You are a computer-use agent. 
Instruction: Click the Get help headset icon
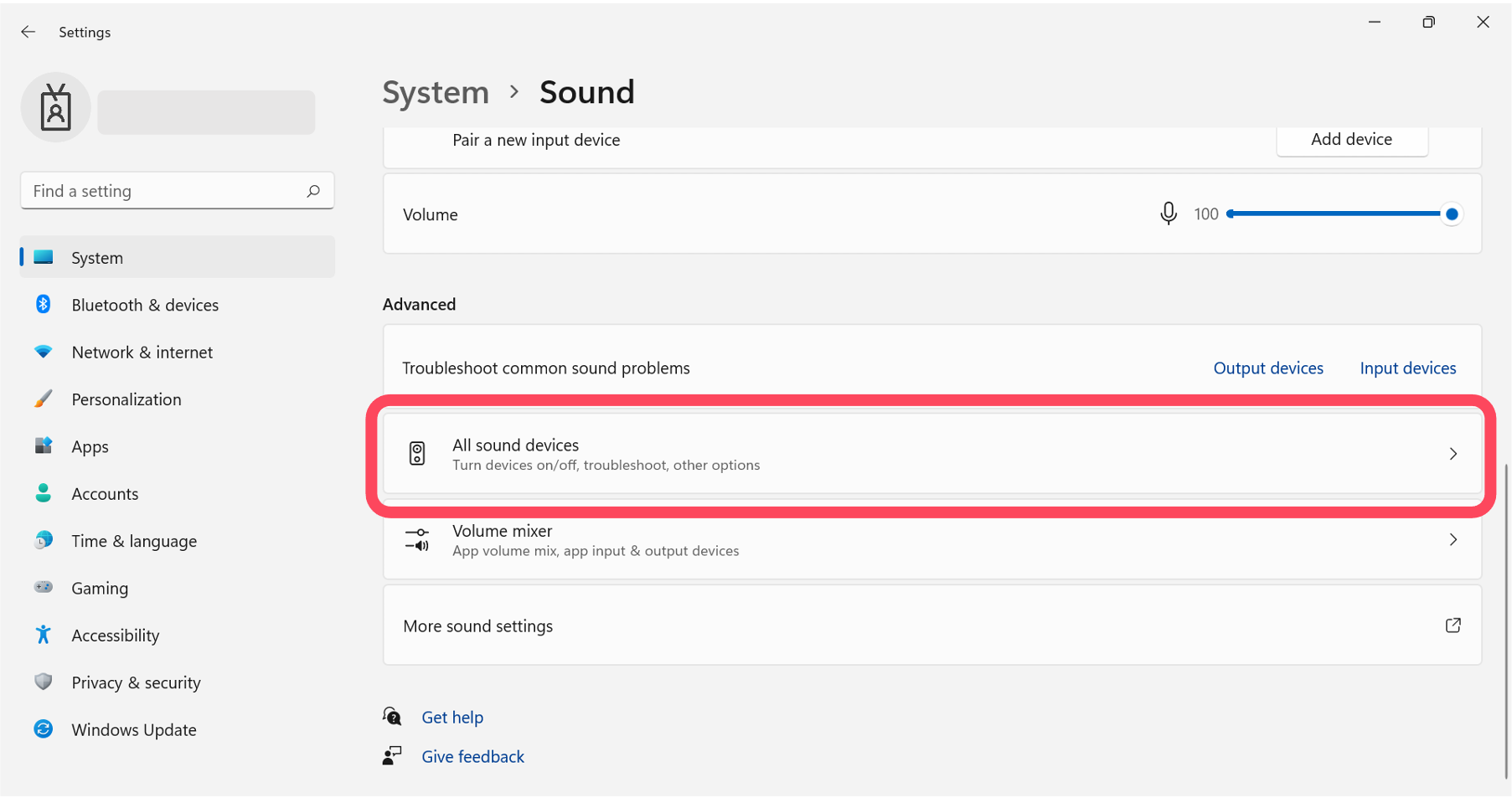tap(392, 717)
